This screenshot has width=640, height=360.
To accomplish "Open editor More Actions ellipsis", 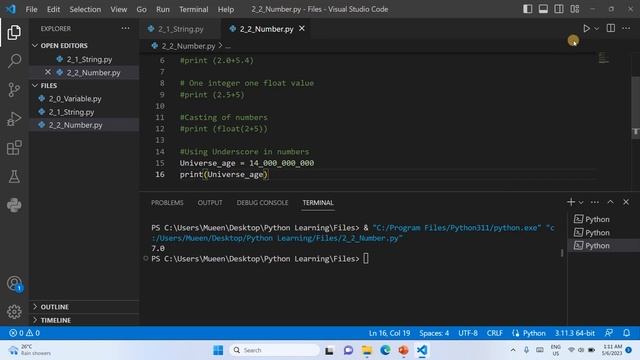I will (x=626, y=28).
